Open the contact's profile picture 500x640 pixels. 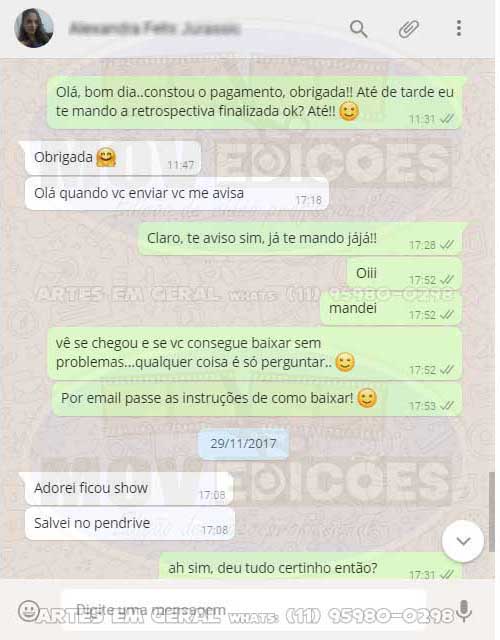[x=34, y=28]
